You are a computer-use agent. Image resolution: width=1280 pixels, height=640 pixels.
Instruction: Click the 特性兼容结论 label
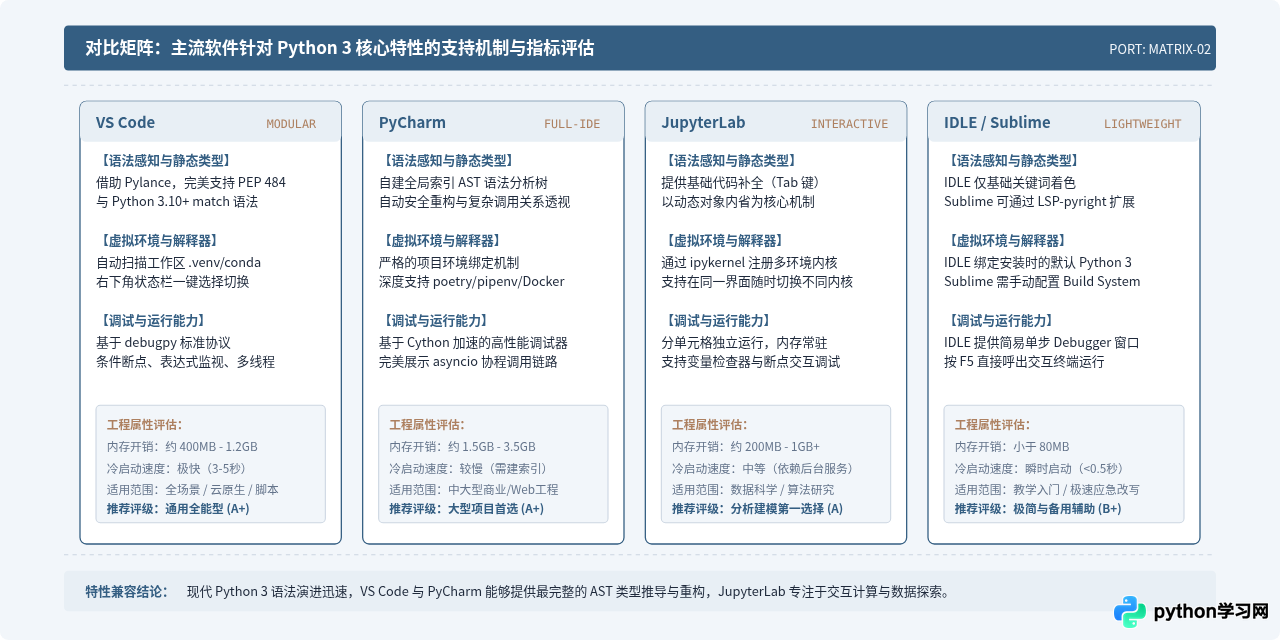click(x=127, y=591)
